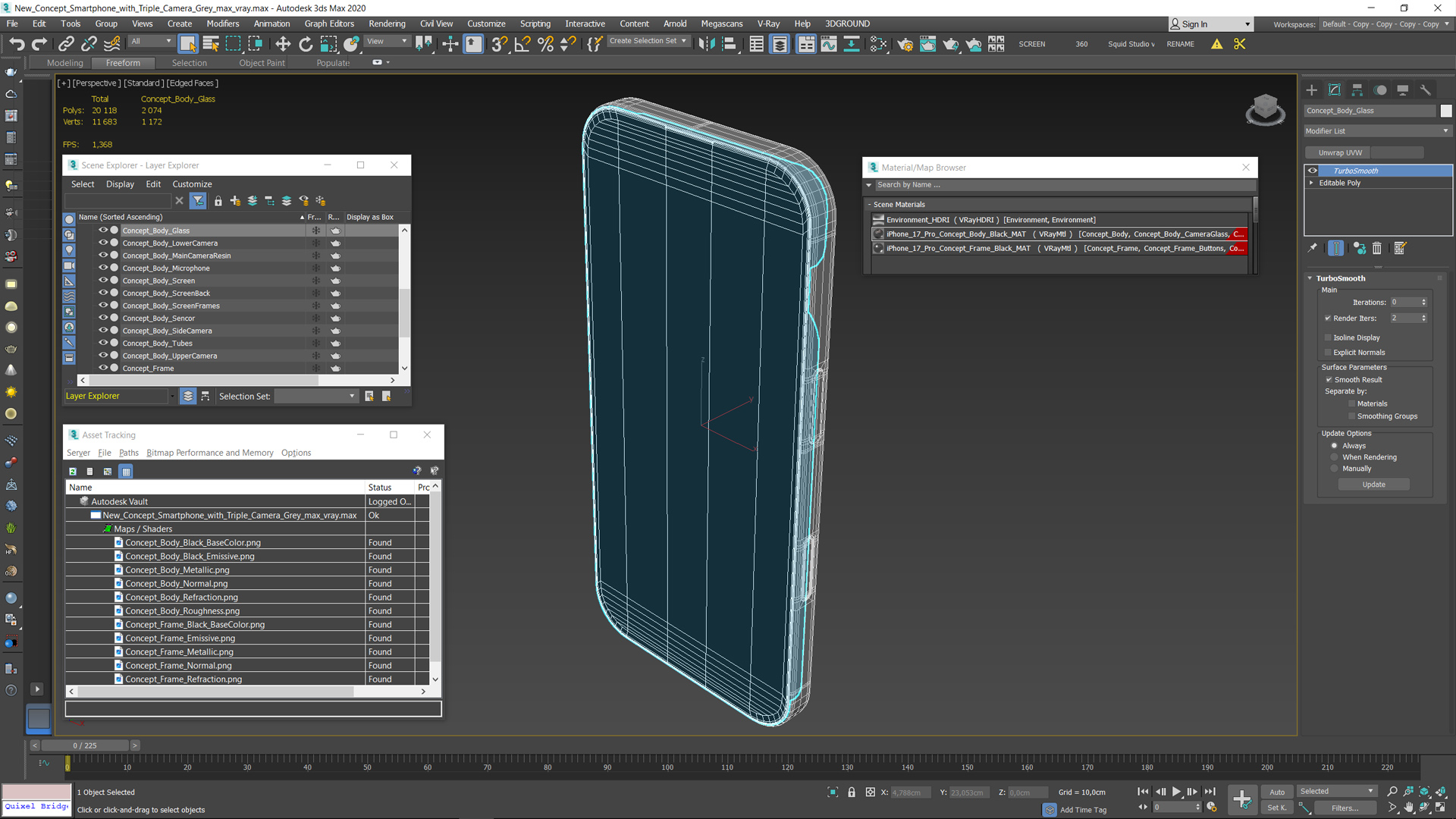
Task: Open the Modifier List dropdown
Action: tap(1377, 131)
